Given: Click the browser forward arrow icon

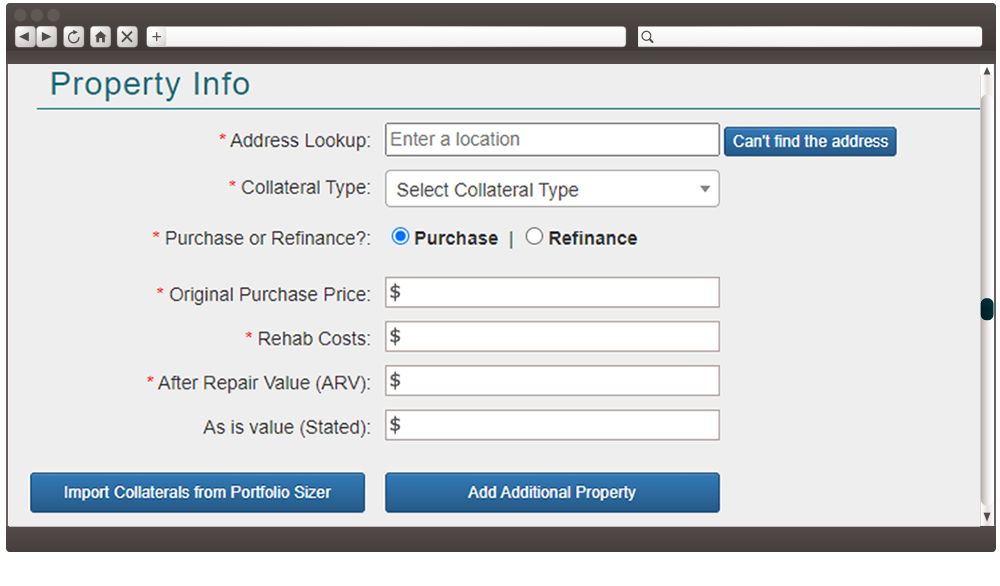Looking at the screenshot, I should [x=47, y=37].
